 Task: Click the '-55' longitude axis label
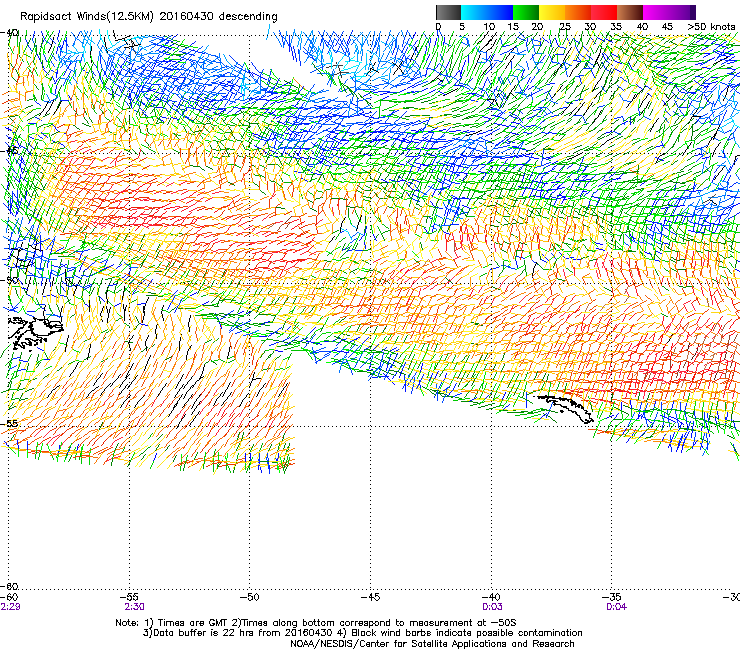(129, 597)
